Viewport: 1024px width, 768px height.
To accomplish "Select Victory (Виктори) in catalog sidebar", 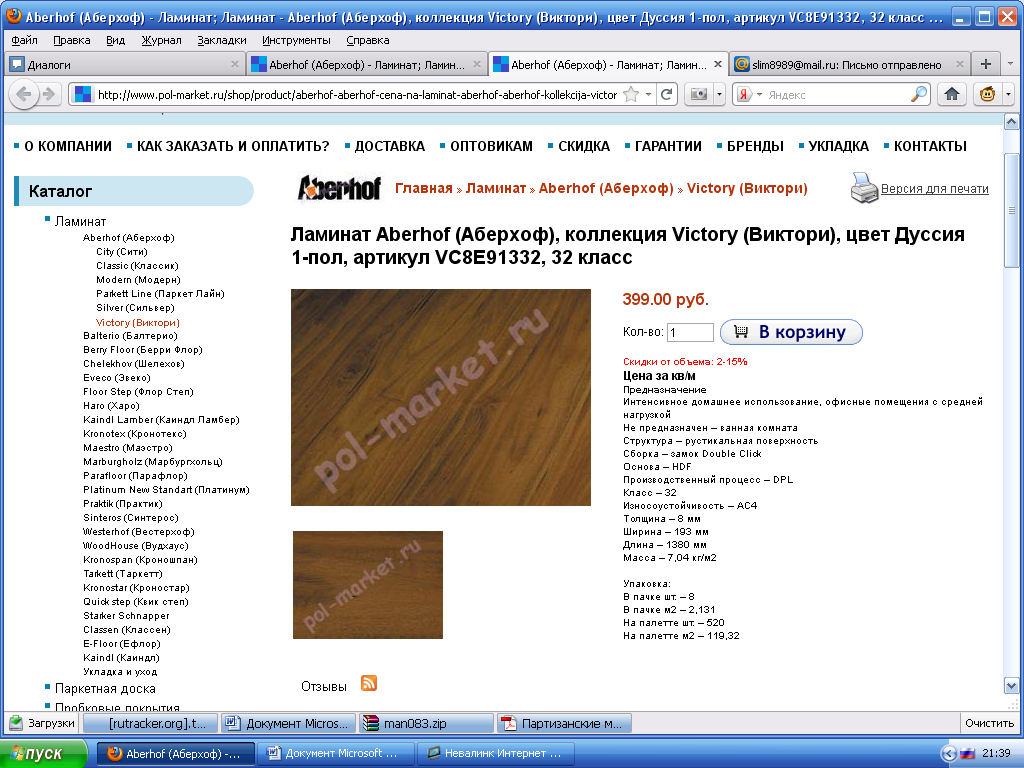I will pos(138,323).
